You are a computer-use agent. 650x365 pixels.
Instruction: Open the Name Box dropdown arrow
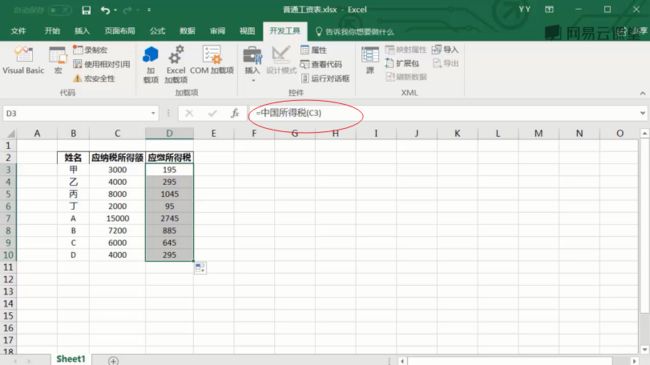(153, 113)
